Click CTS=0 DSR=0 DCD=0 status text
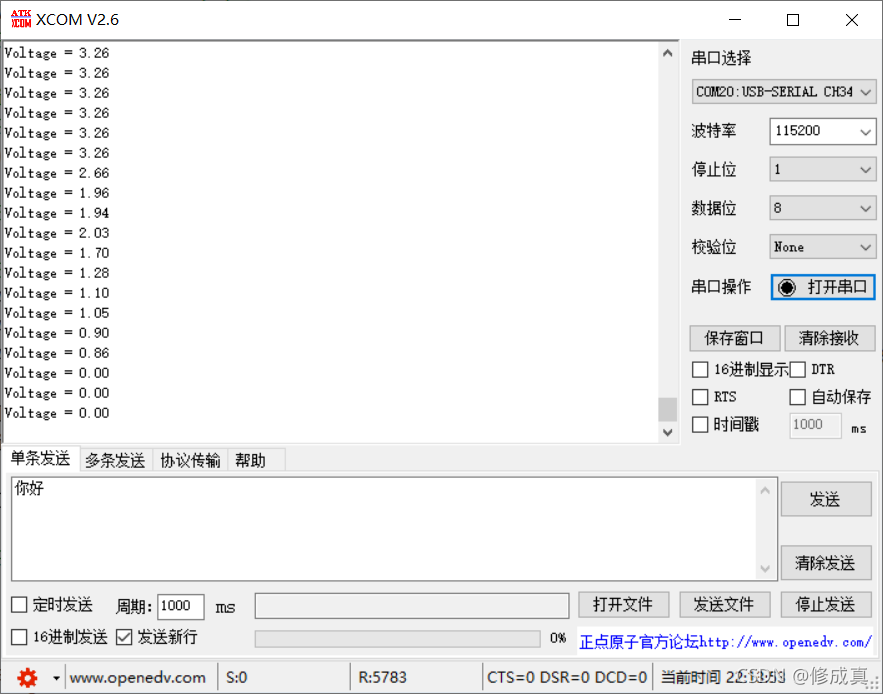Screen dimensions: 883x694 pyautogui.click(x=567, y=677)
